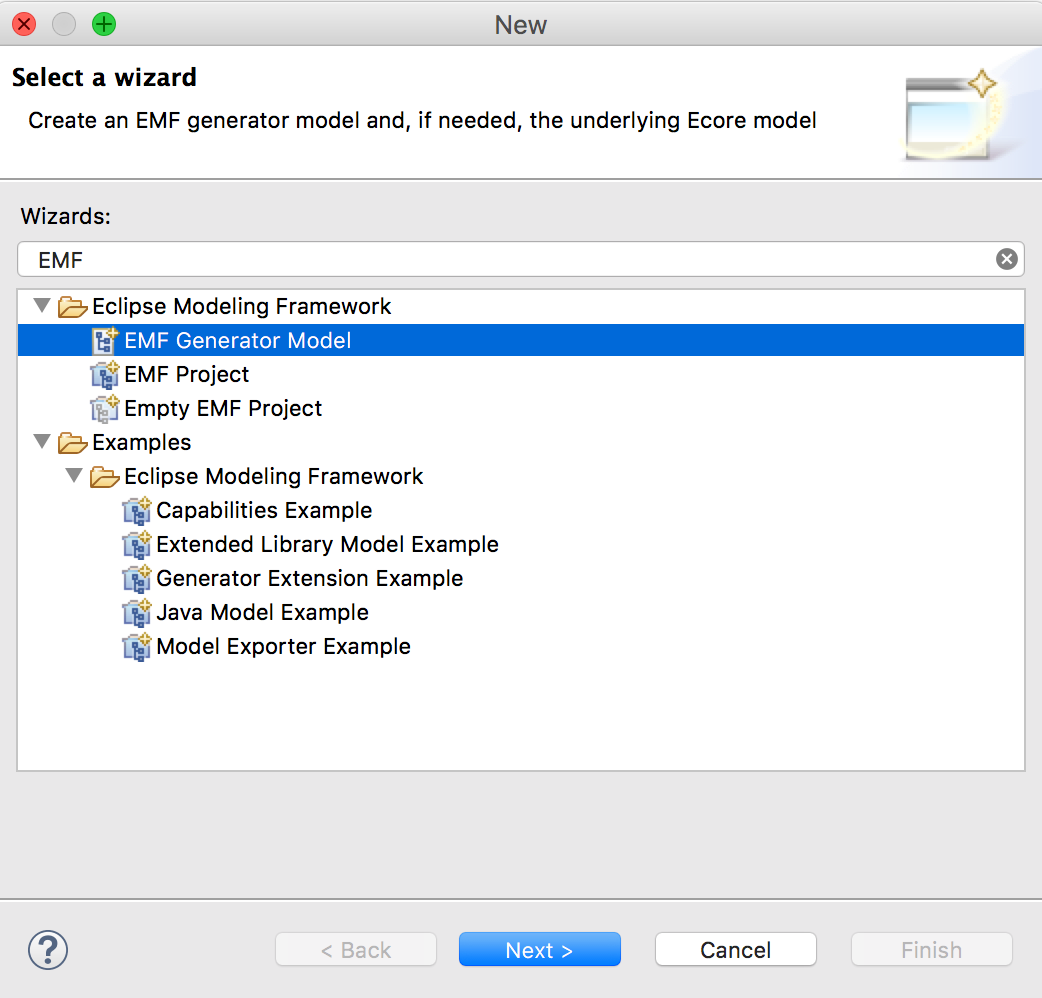Click the top-level Eclipse Modeling Framework folder icon
This screenshot has height=998, width=1042.
(x=72, y=307)
